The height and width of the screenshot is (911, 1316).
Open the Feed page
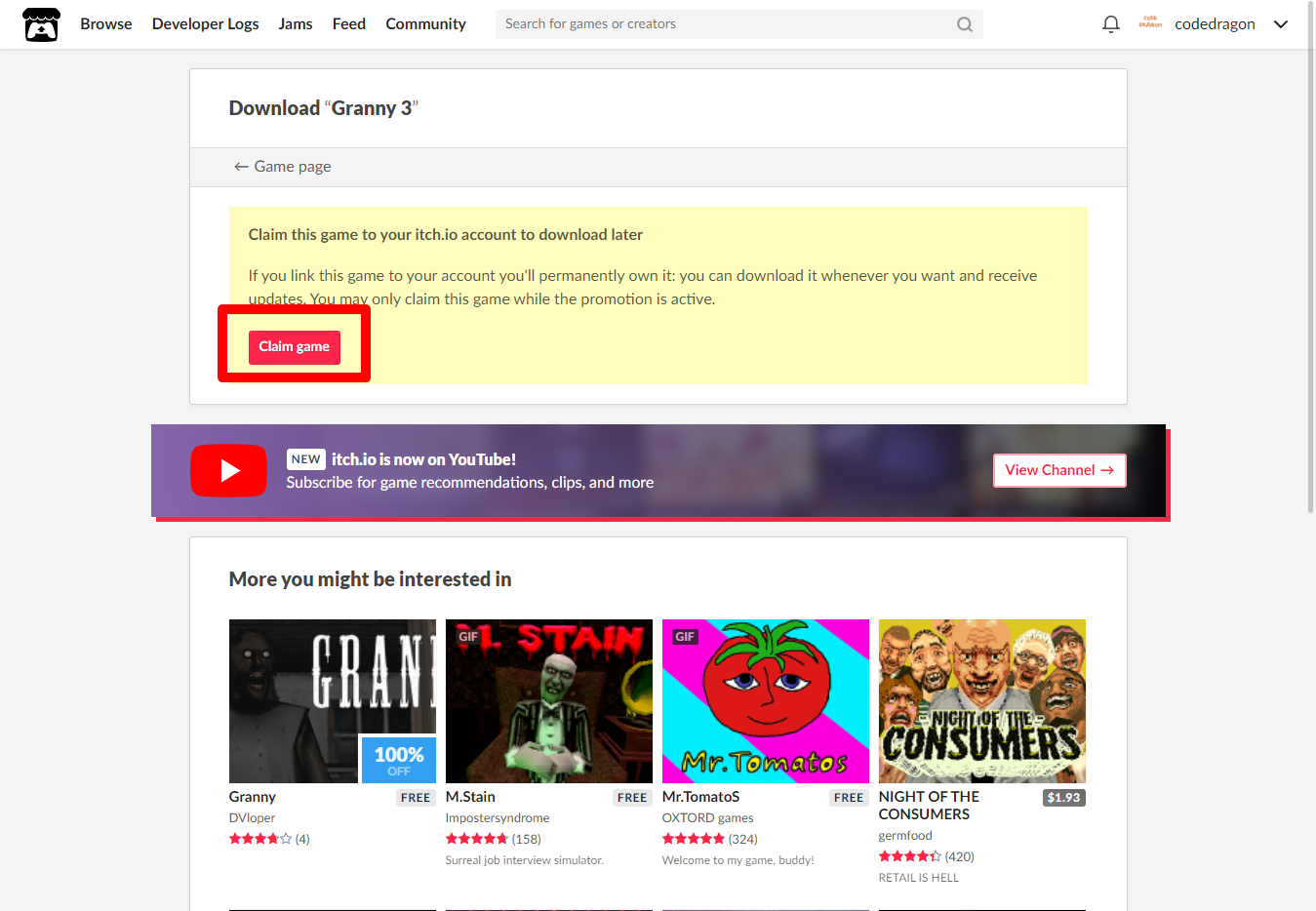349,24
